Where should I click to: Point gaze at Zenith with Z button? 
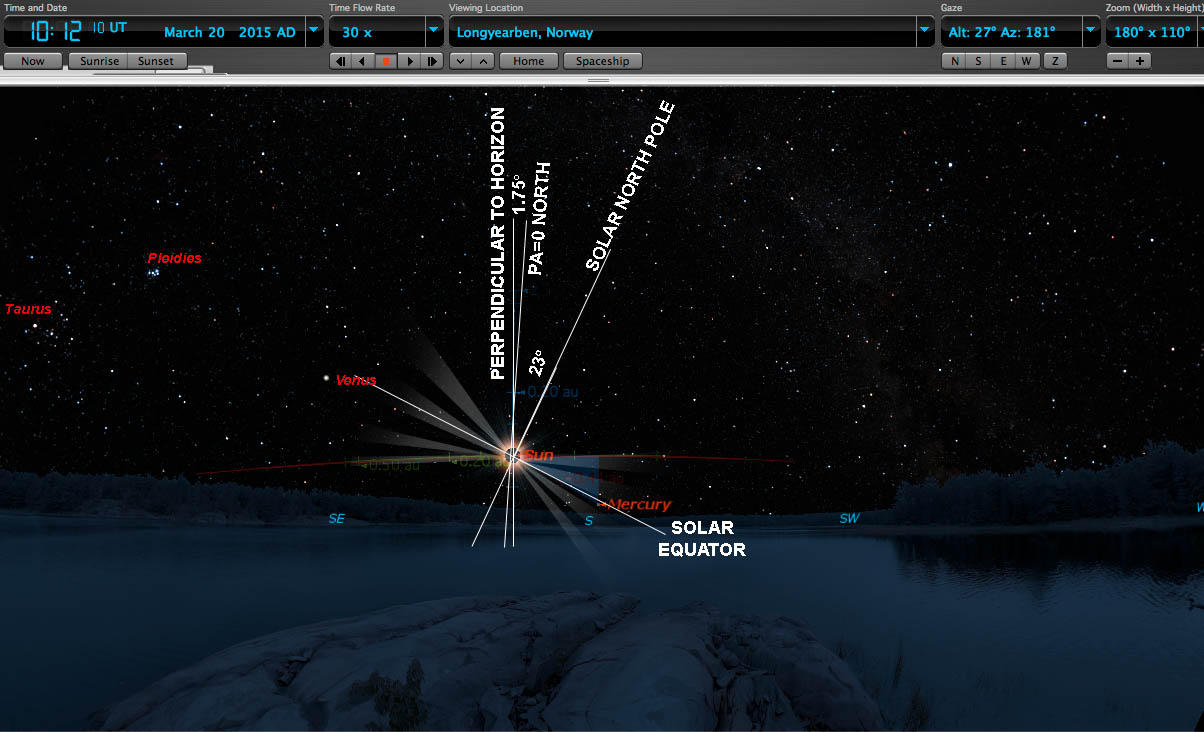pos(1053,61)
